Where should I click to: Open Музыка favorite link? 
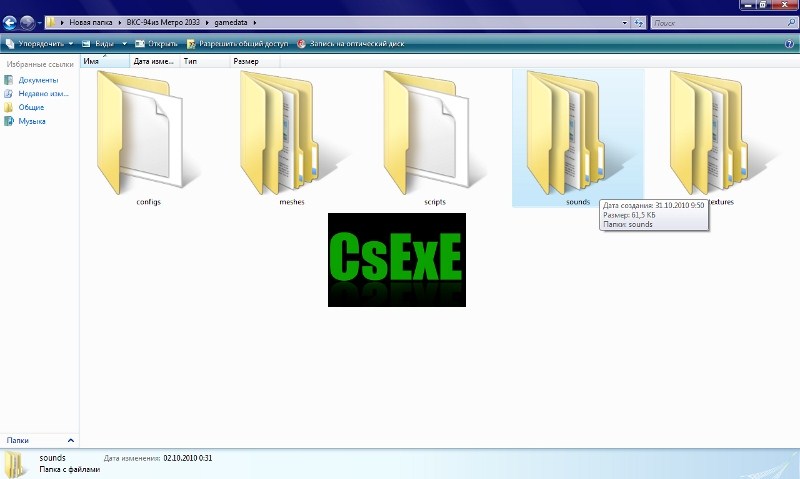click(32, 121)
